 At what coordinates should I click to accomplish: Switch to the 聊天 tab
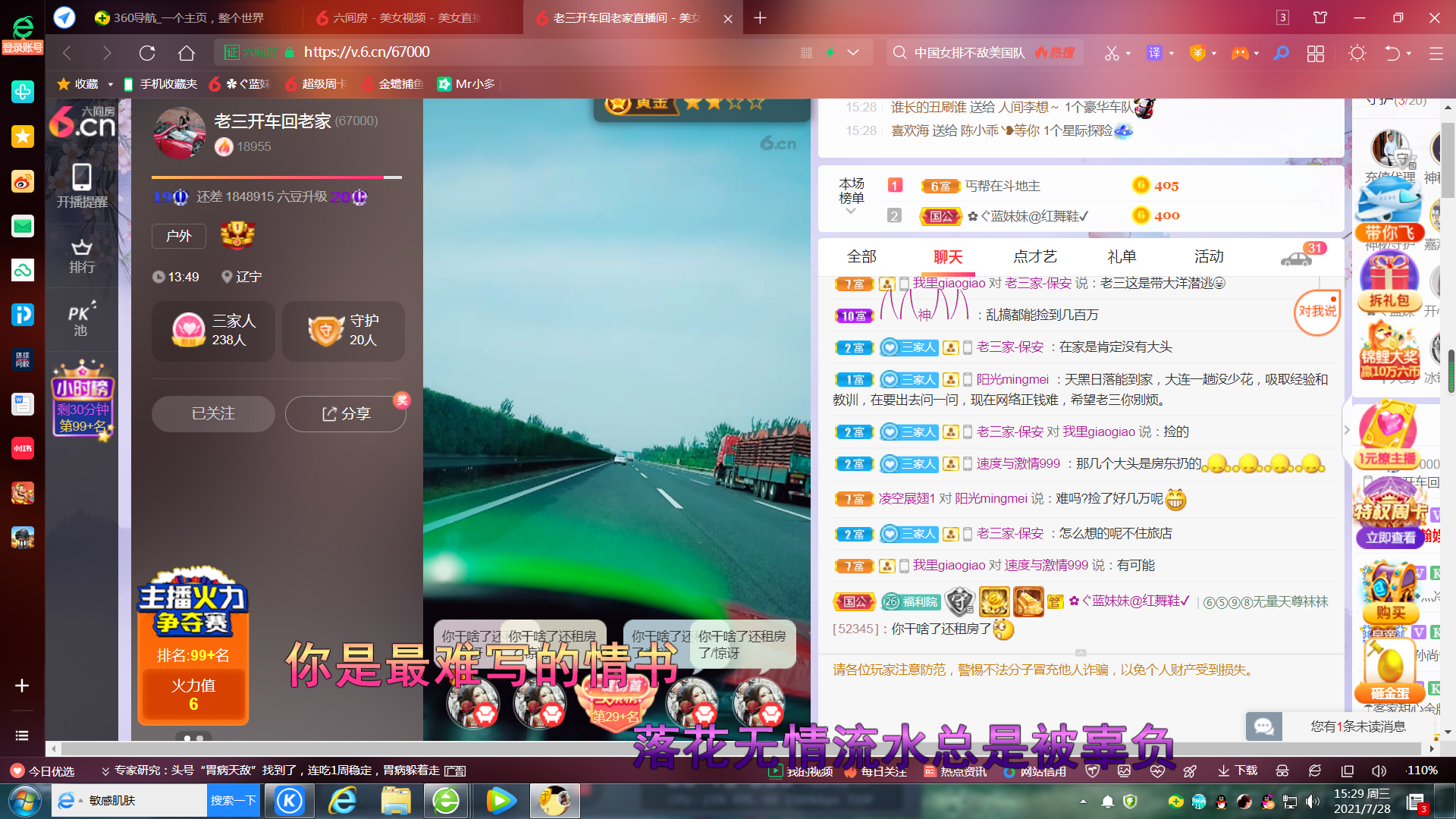[x=948, y=257]
